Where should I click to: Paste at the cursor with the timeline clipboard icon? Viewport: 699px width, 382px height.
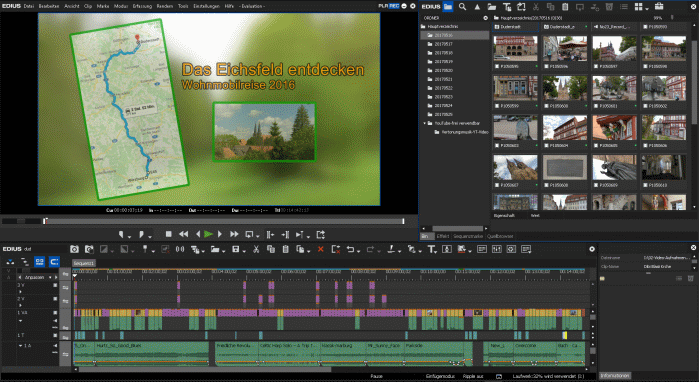pyautogui.click(x=286, y=249)
